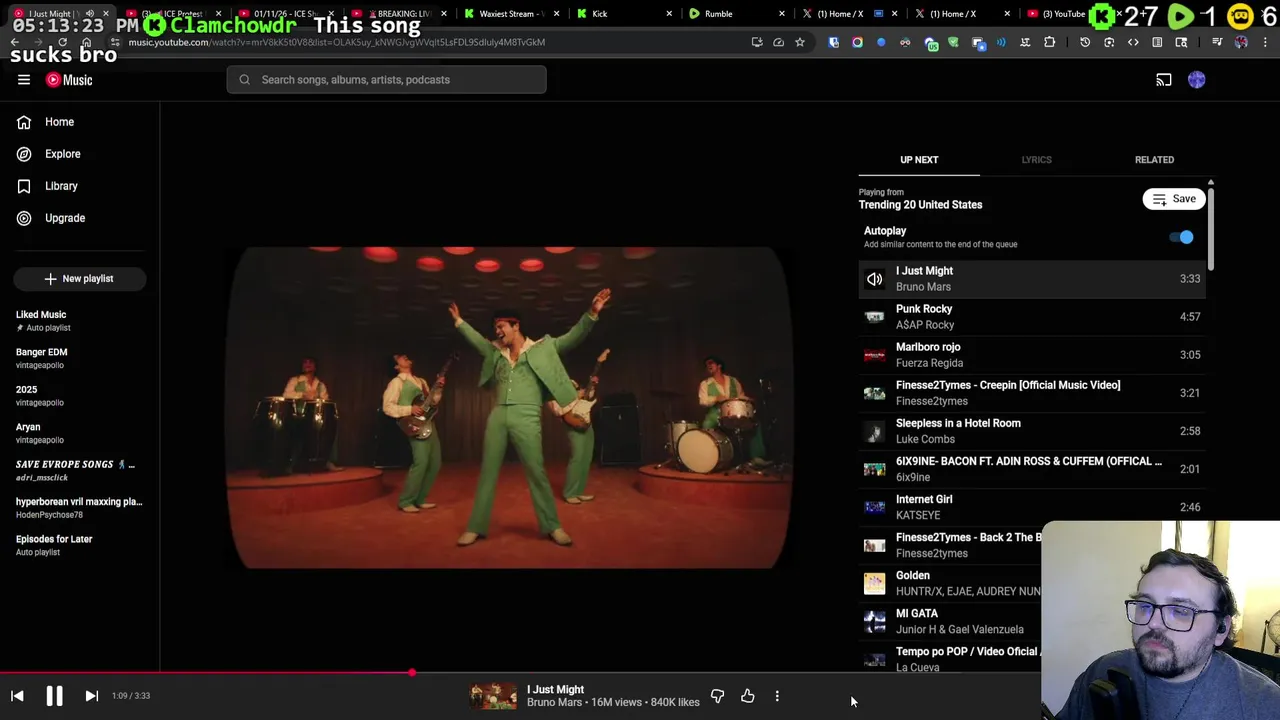
Task: Click the Bruno Mars video player
Action: [x=509, y=408]
